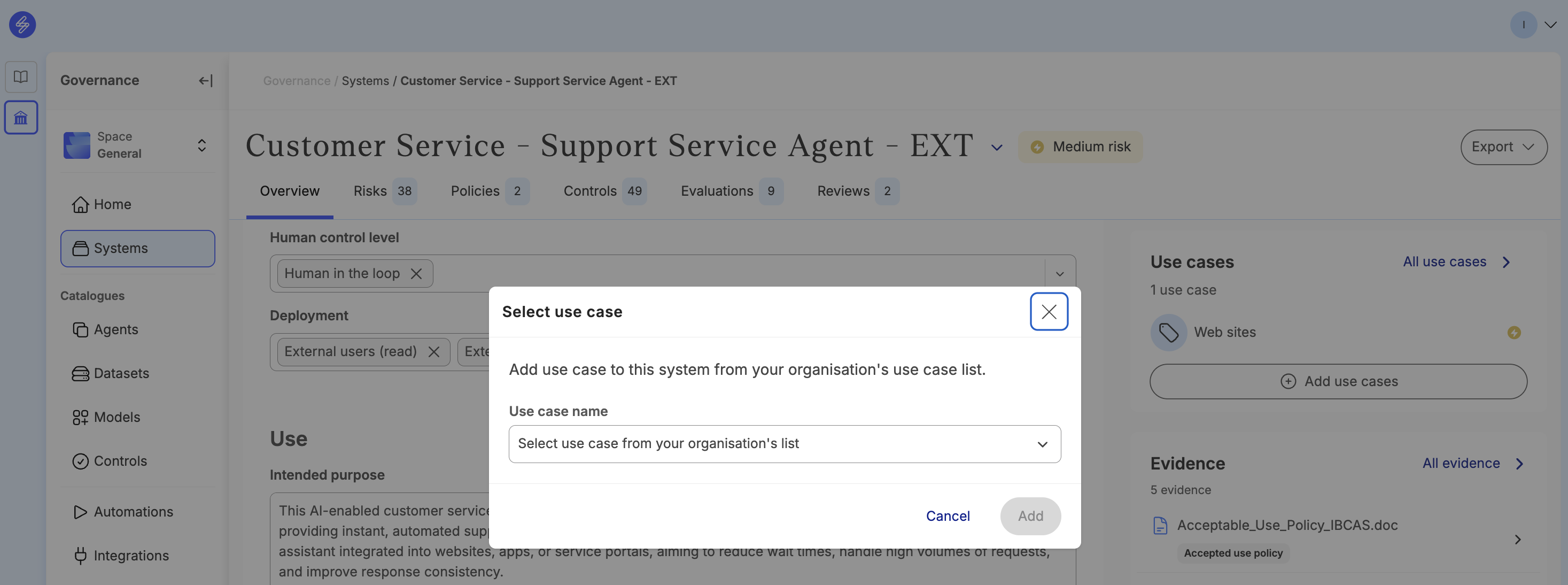Remove the Human in the loop tag
1568x585 pixels.
[x=416, y=274]
